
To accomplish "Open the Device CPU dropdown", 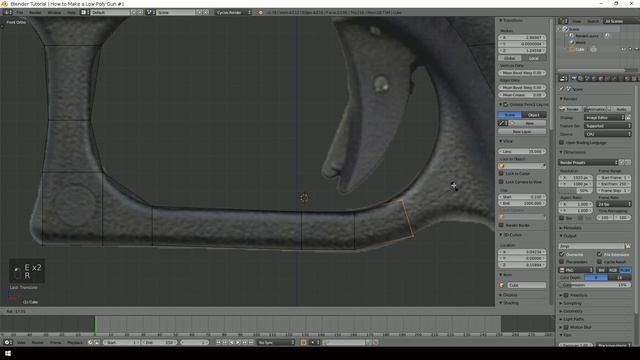I will [608, 134].
